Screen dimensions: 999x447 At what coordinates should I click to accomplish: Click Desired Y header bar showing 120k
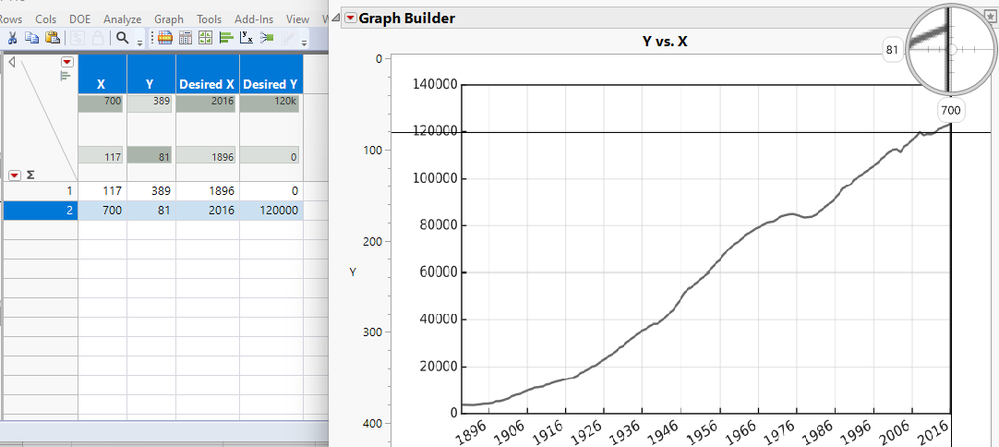[271, 104]
